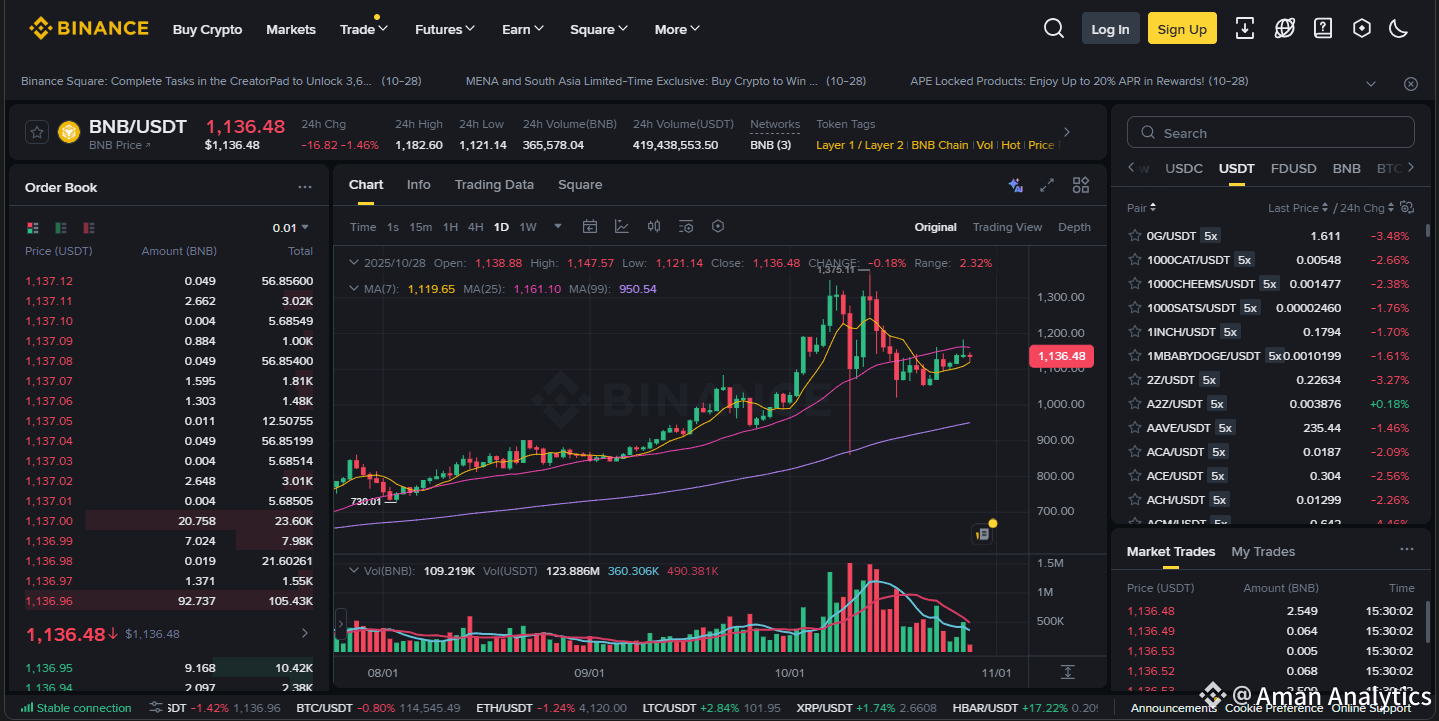Open the ticker bar settings slider icon
This screenshot has height=721, width=1439.
point(156,707)
